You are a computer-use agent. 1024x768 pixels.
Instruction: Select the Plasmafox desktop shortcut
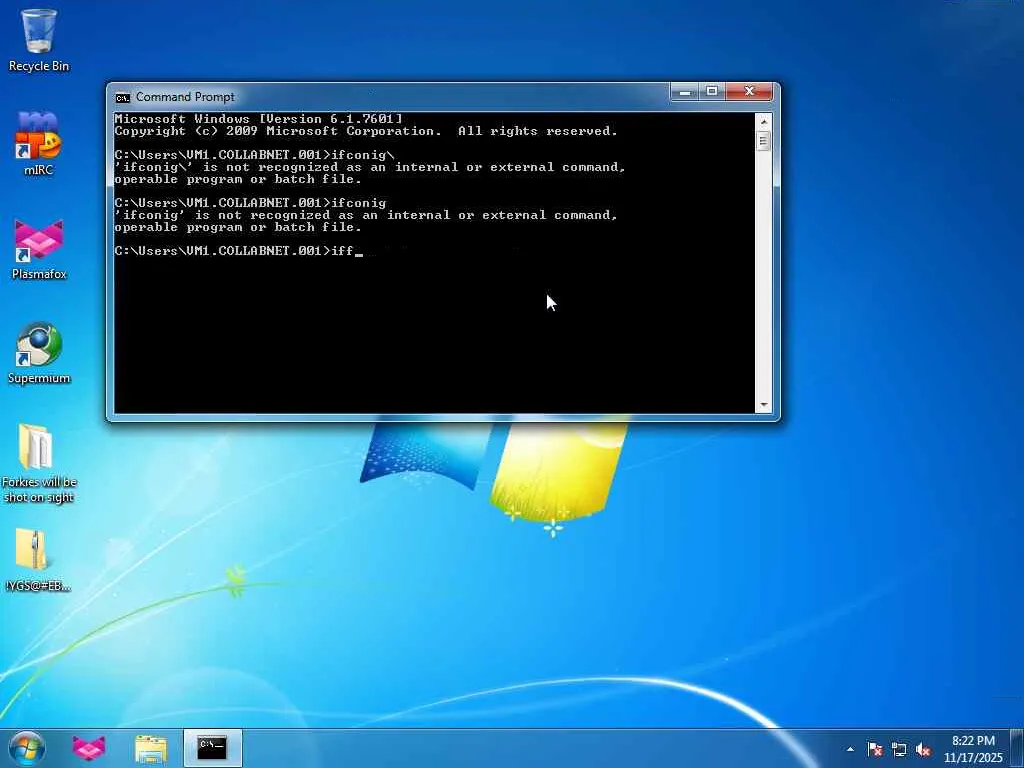pyautogui.click(x=39, y=249)
